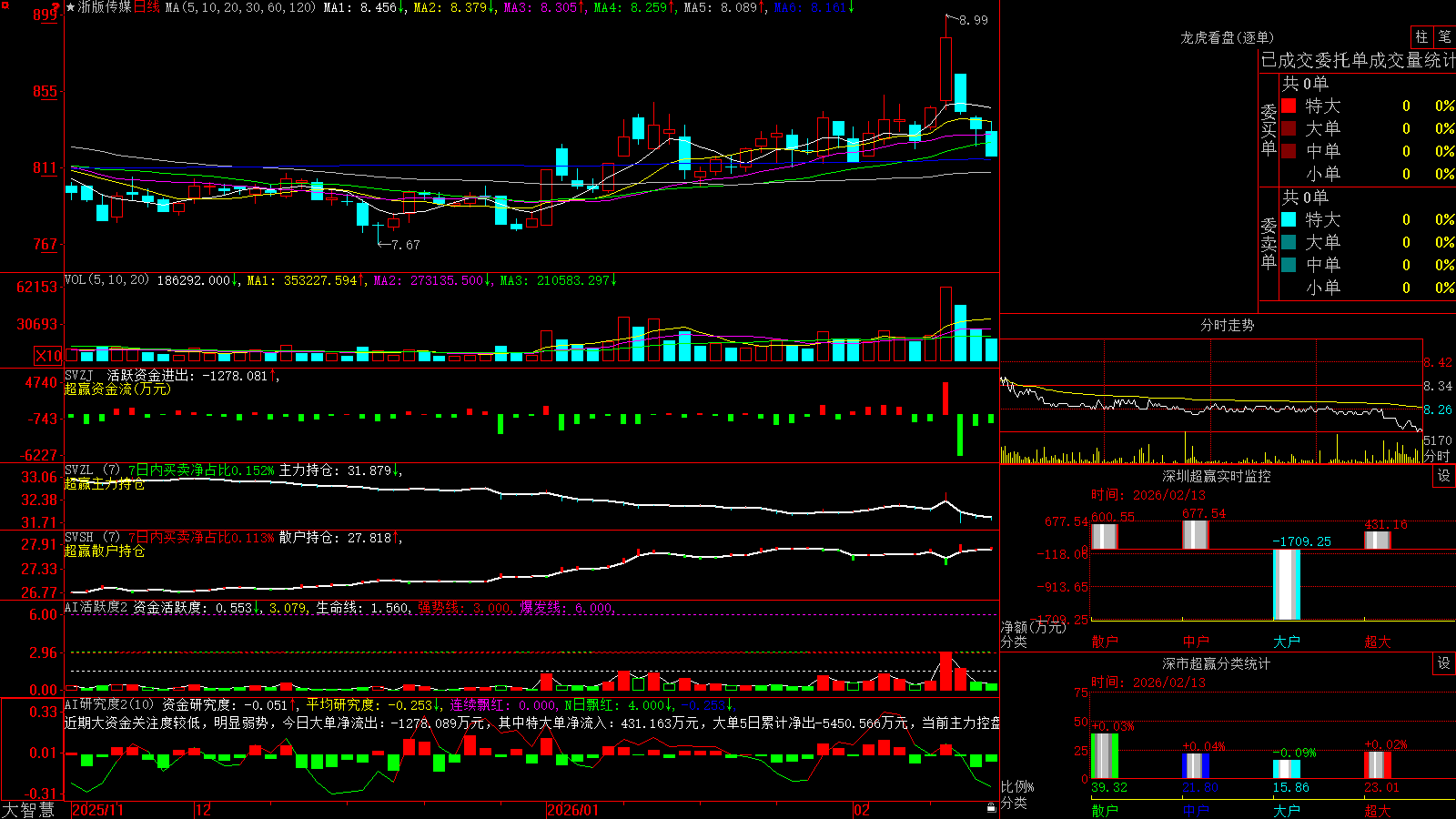Click the 强势线: 3.000 label
The image size is (1456, 819).
pos(464,608)
